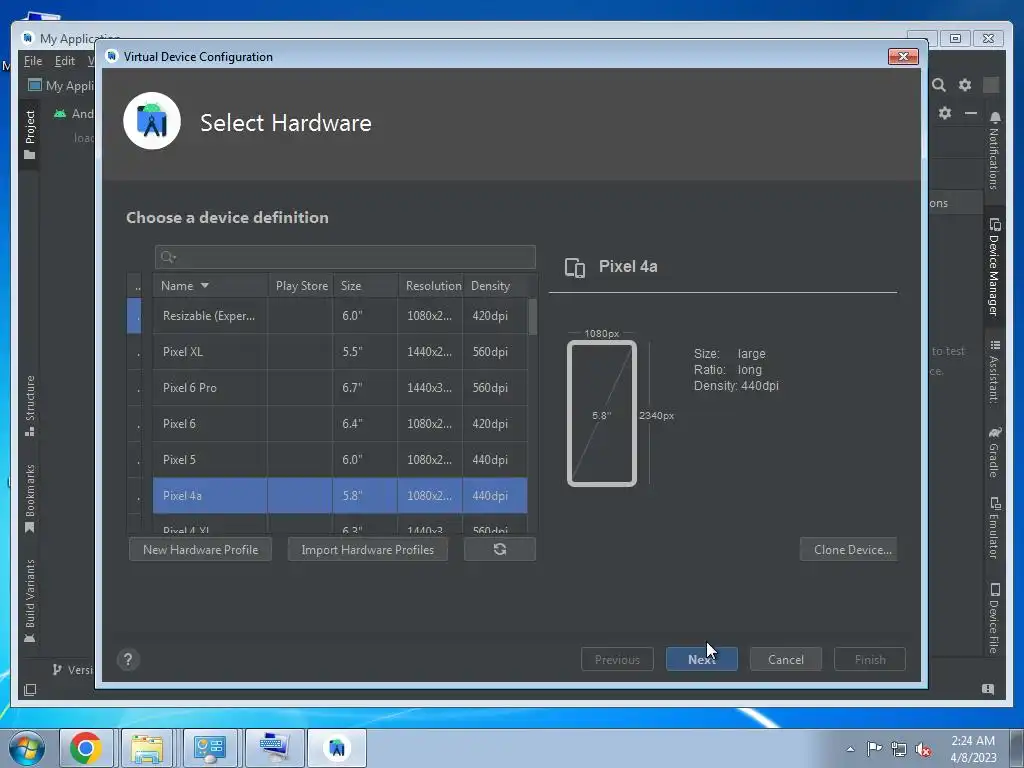Image resolution: width=1024 pixels, height=768 pixels.
Task: Click the Version Control branch icon
Action: pos(57,669)
